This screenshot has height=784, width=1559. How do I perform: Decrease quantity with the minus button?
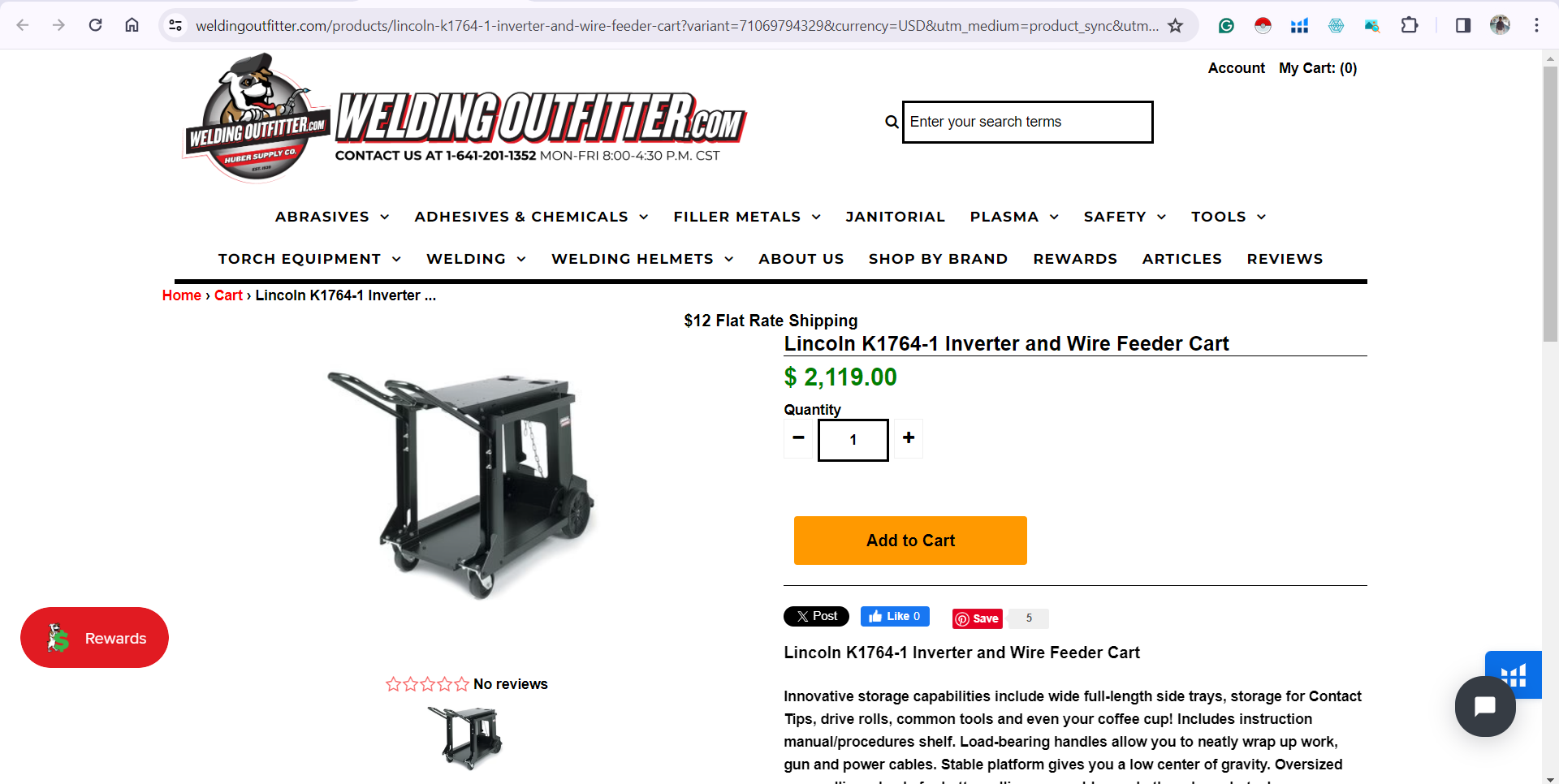(x=799, y=438)
